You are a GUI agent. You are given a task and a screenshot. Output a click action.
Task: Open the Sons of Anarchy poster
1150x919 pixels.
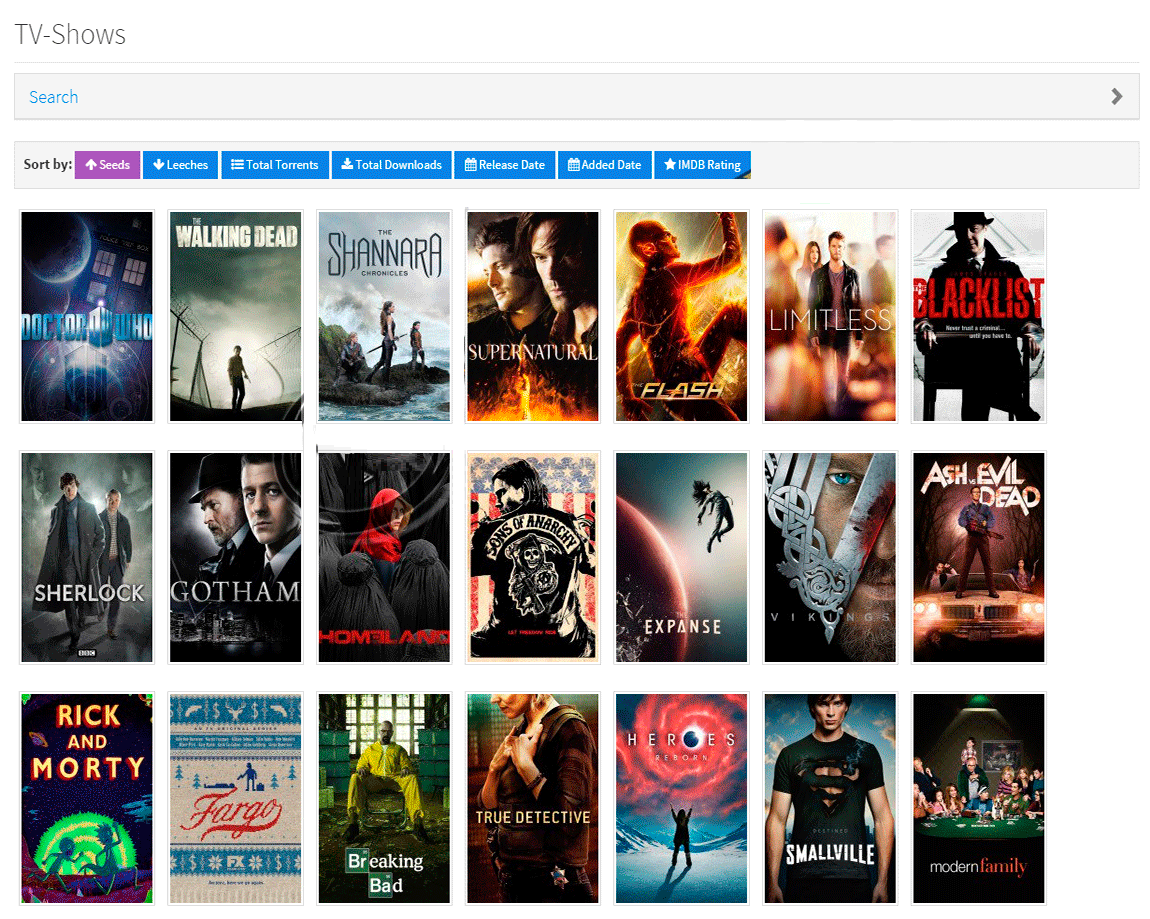point(532,557)
